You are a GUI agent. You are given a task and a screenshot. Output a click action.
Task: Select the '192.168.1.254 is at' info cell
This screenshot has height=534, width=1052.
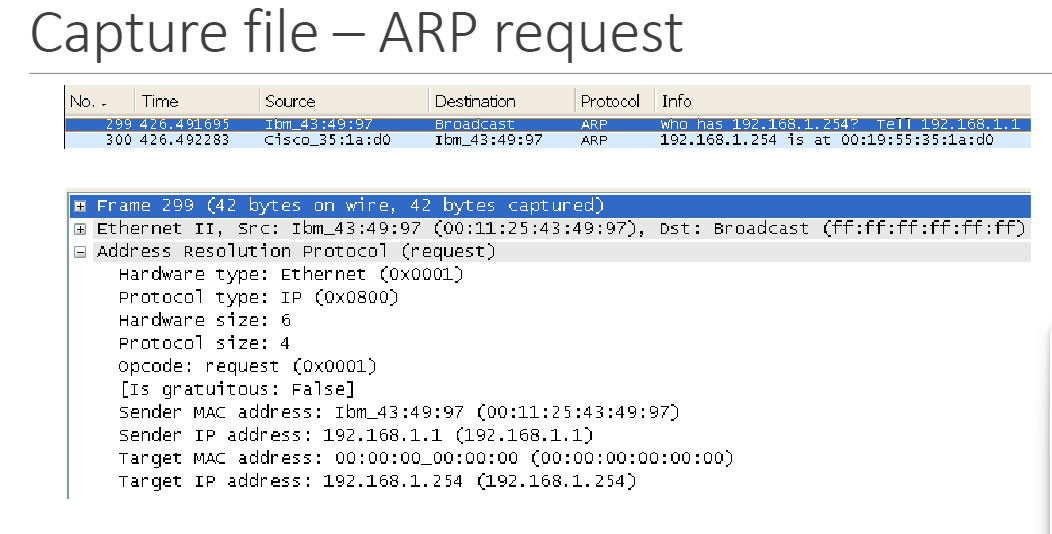click(827, 140)
